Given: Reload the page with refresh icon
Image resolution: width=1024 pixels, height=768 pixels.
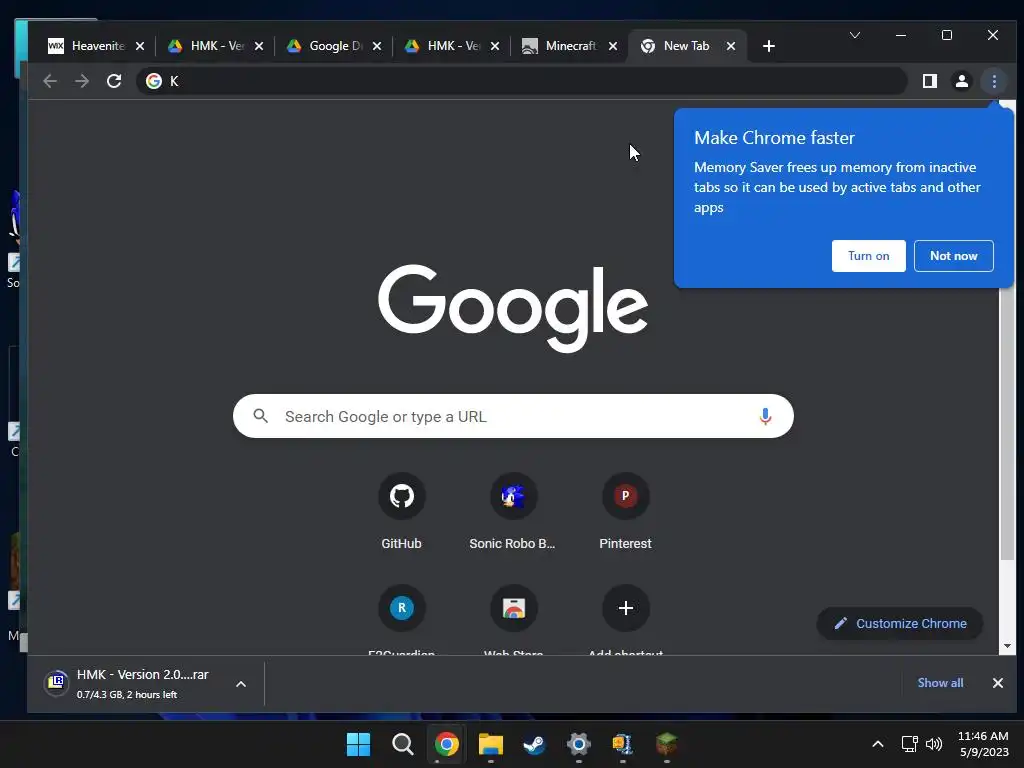Looking at the screenshot, I should coord(114,81).
